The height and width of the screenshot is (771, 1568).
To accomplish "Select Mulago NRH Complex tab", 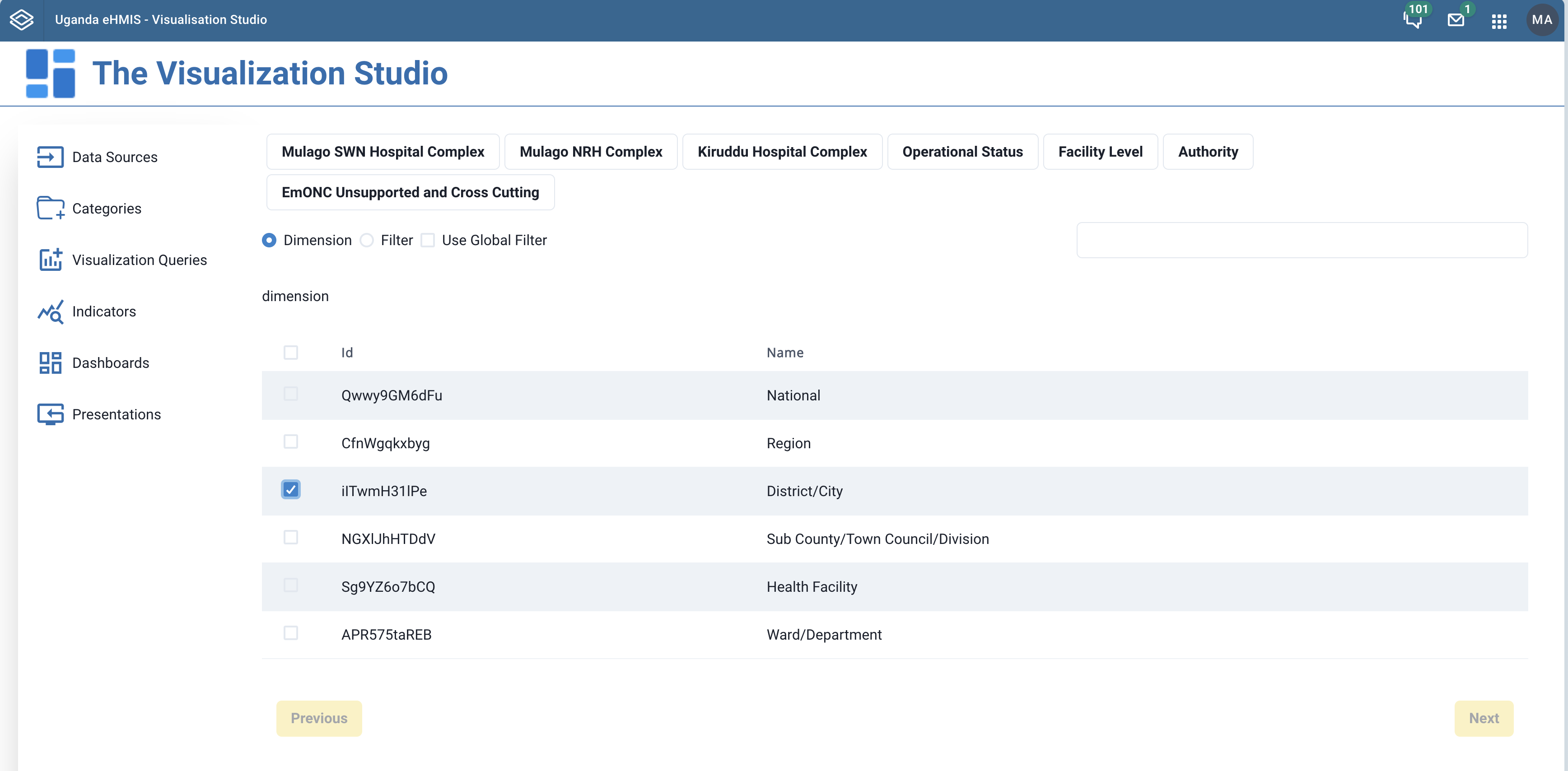I will click(590, 152).
